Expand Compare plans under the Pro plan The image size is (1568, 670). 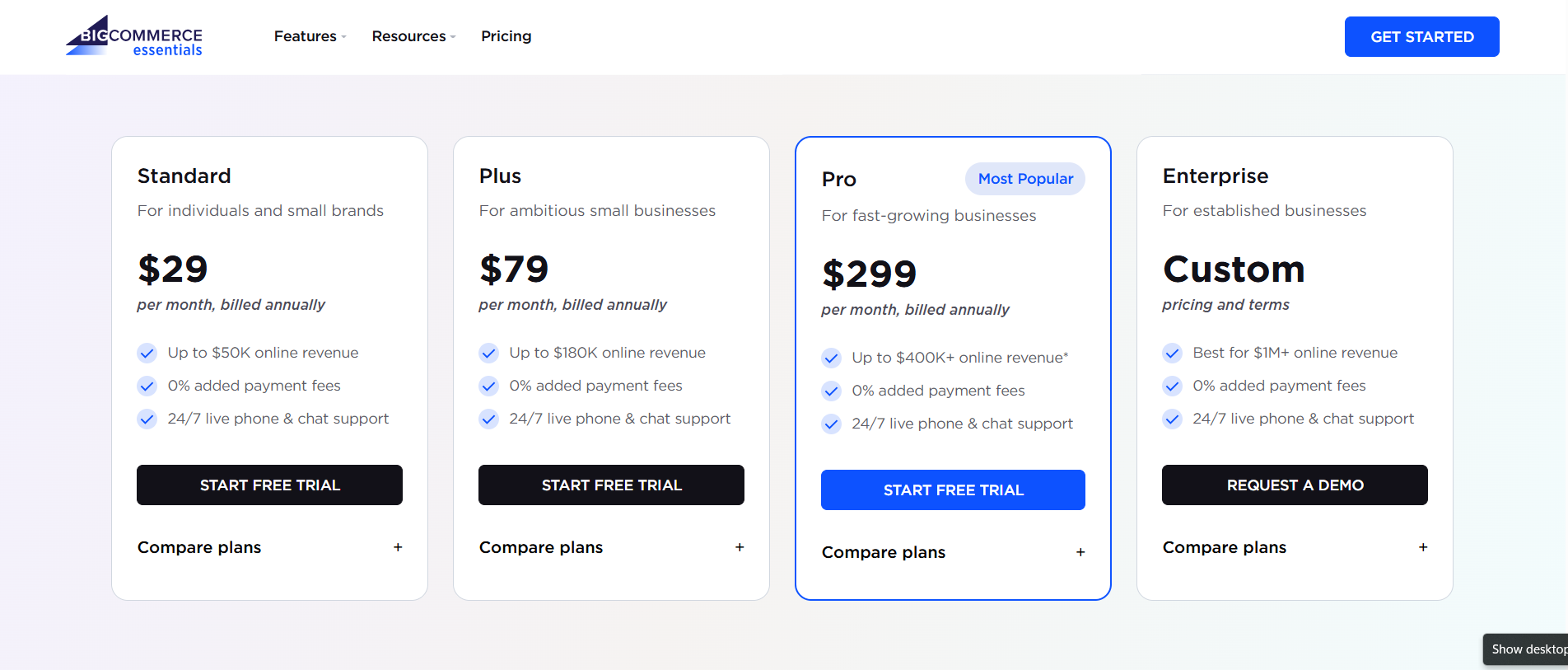tap(952, 552)
